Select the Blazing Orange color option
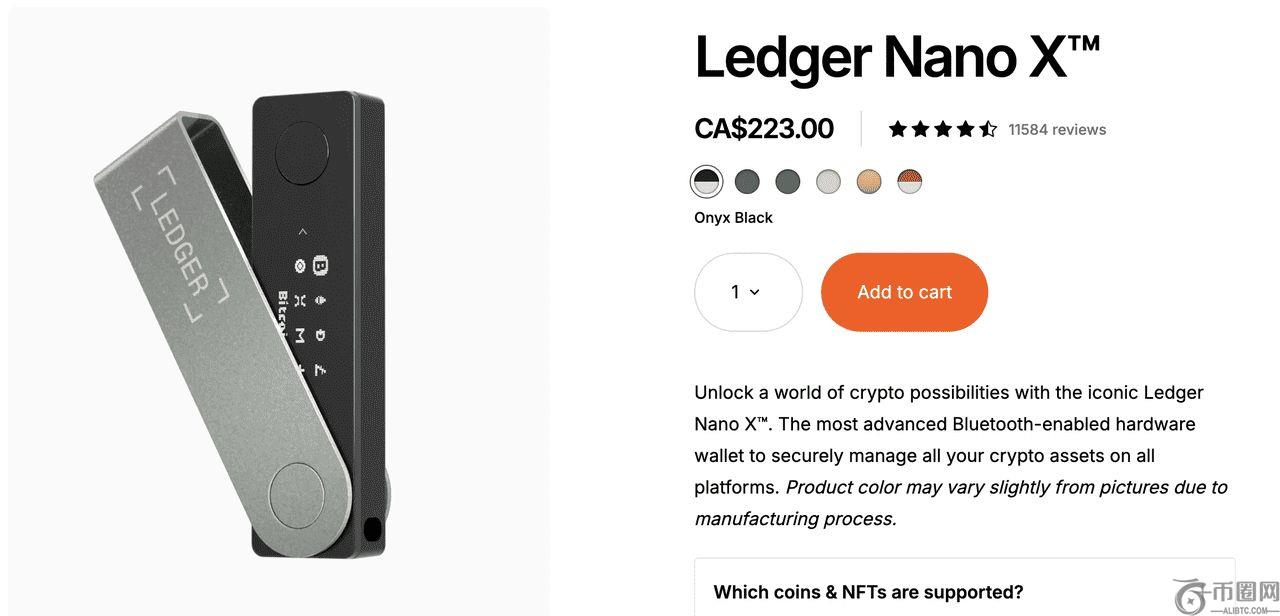This screenshot has width=1280, height=616. [868, 181]
